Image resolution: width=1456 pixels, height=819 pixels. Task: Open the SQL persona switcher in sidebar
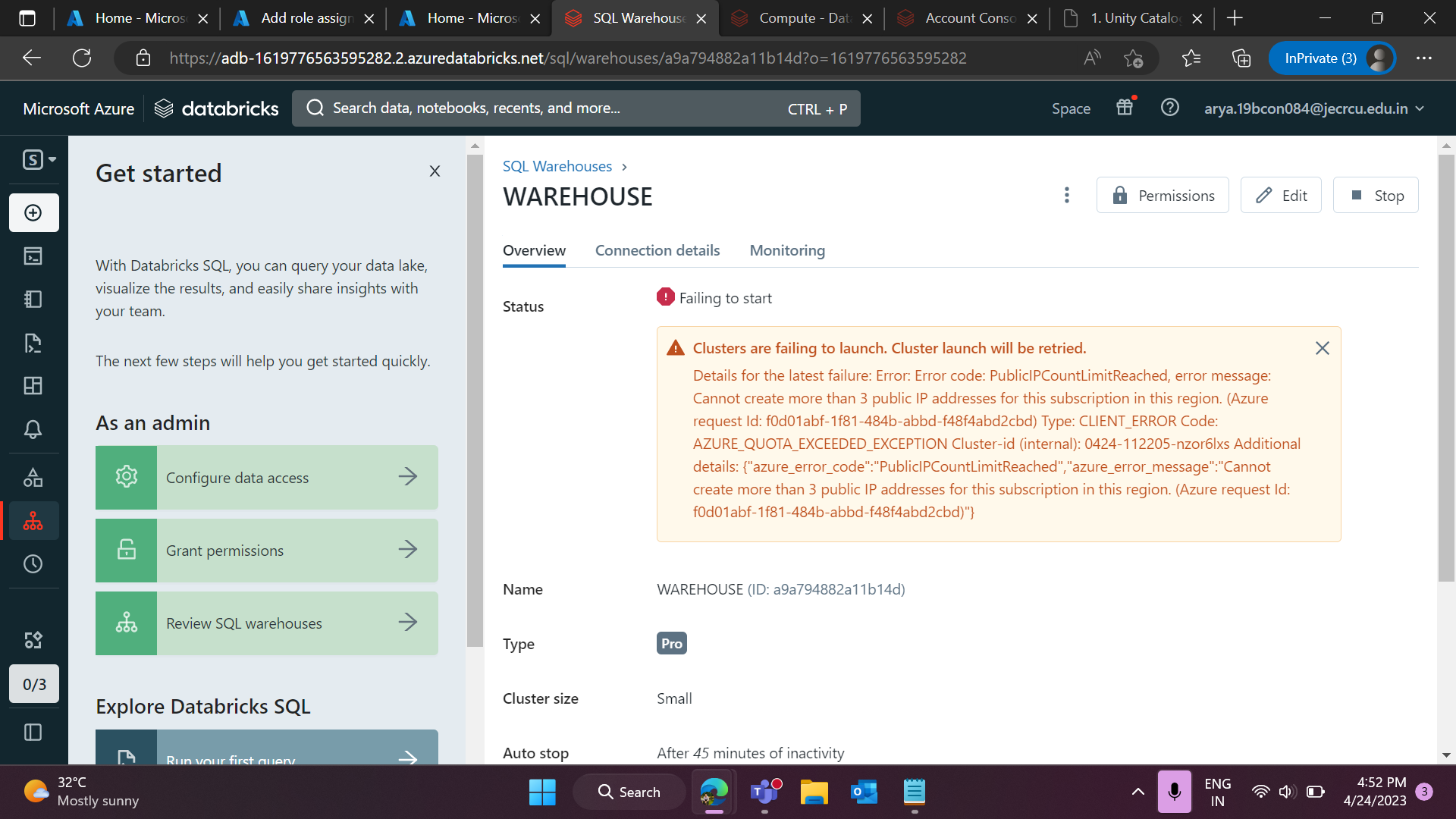(x=38, y=160)
